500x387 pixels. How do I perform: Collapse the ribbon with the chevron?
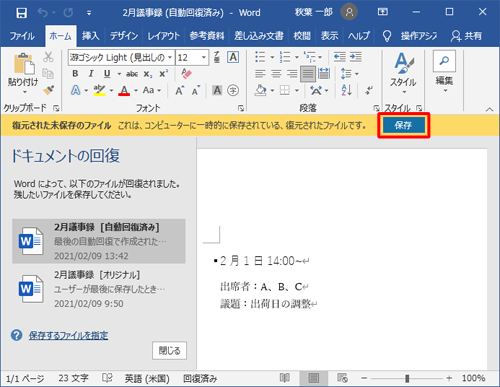coord(489,109)
